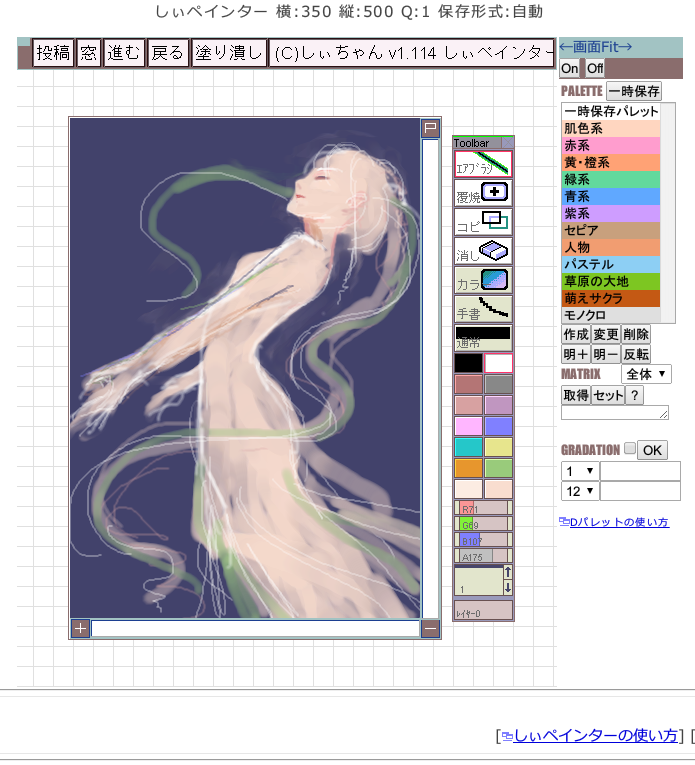This screenshot has height=765, width=695.
Task: Zoom out with the minus button
Action: (x=430, y=628)
